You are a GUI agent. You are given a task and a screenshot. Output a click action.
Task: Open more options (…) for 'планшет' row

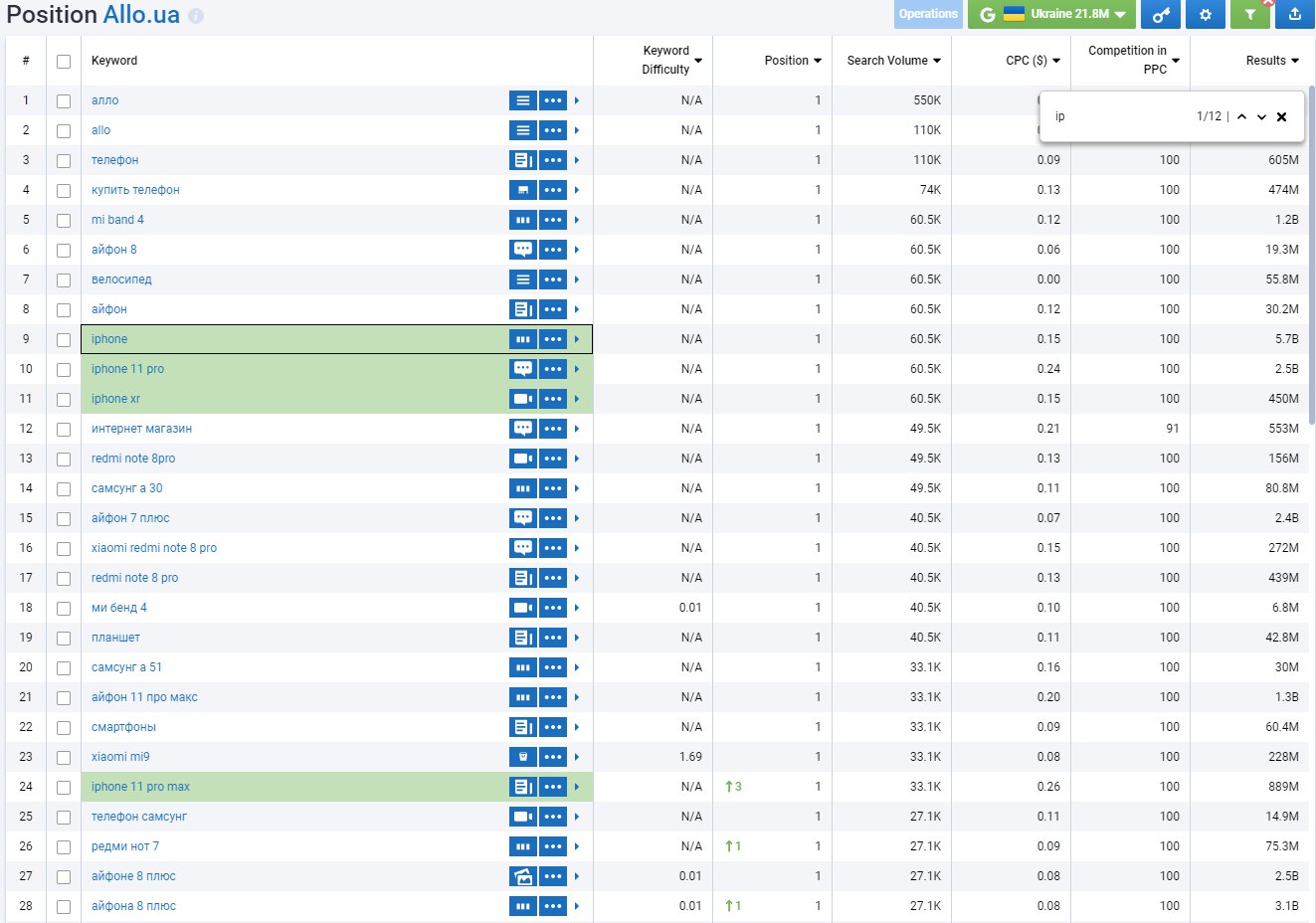point(553,638)
